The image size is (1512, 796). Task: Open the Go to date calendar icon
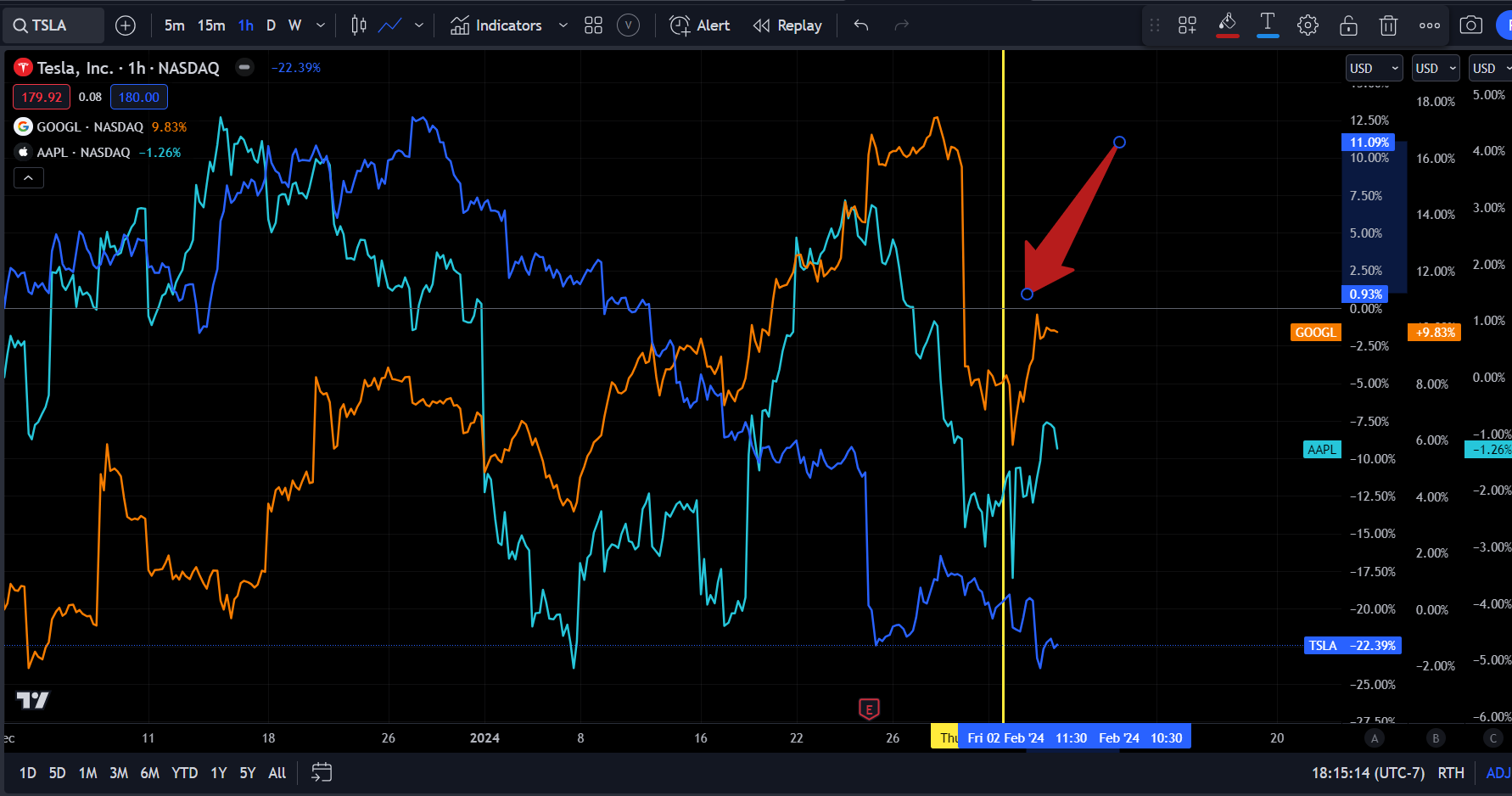(x=322, y=772)
